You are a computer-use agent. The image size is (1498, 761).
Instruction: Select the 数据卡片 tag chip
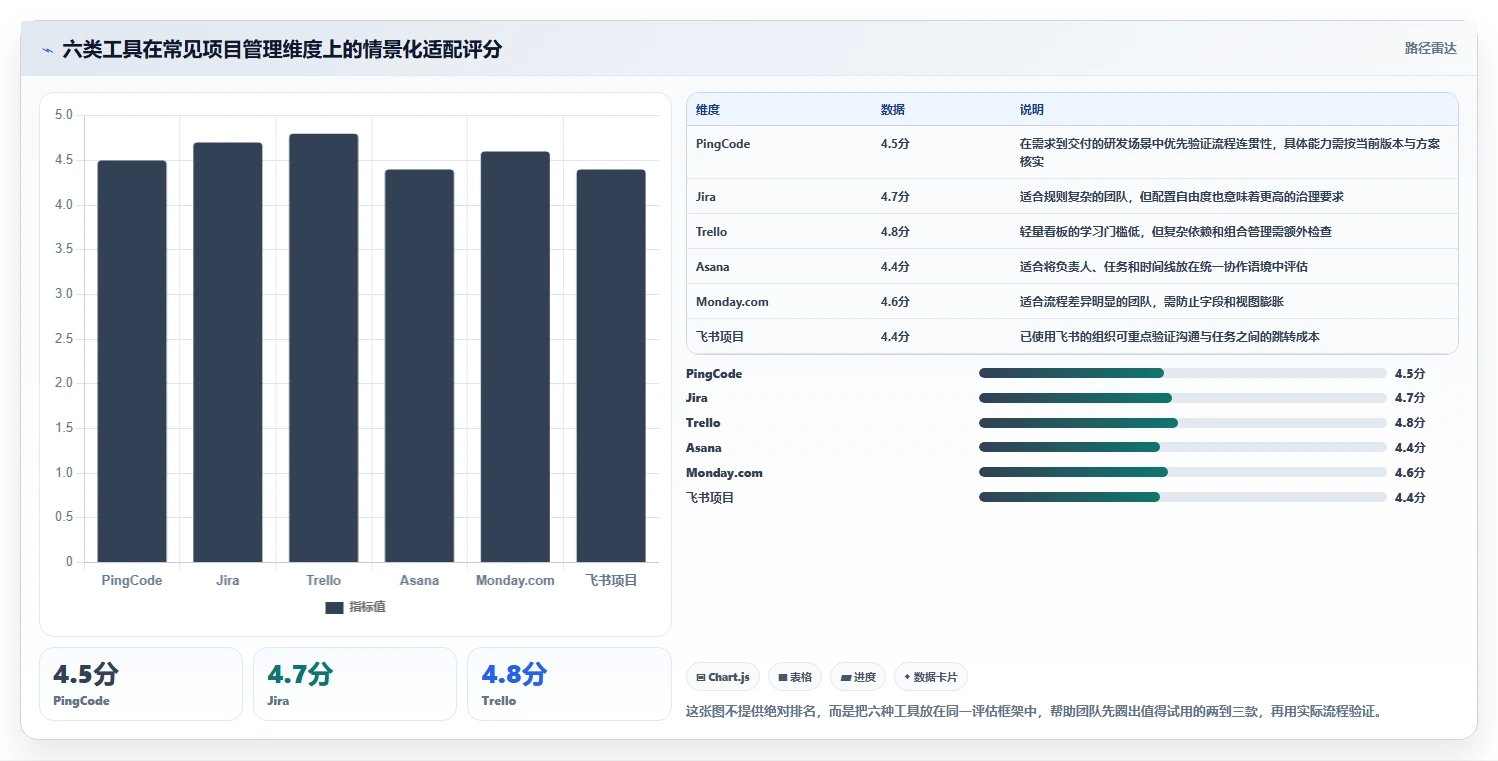931,677
